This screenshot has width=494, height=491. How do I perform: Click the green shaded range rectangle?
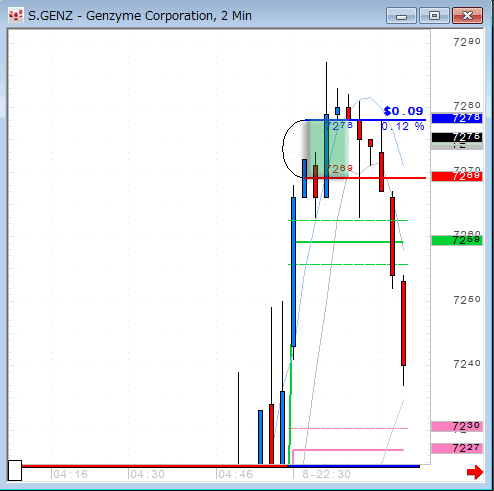328,149
